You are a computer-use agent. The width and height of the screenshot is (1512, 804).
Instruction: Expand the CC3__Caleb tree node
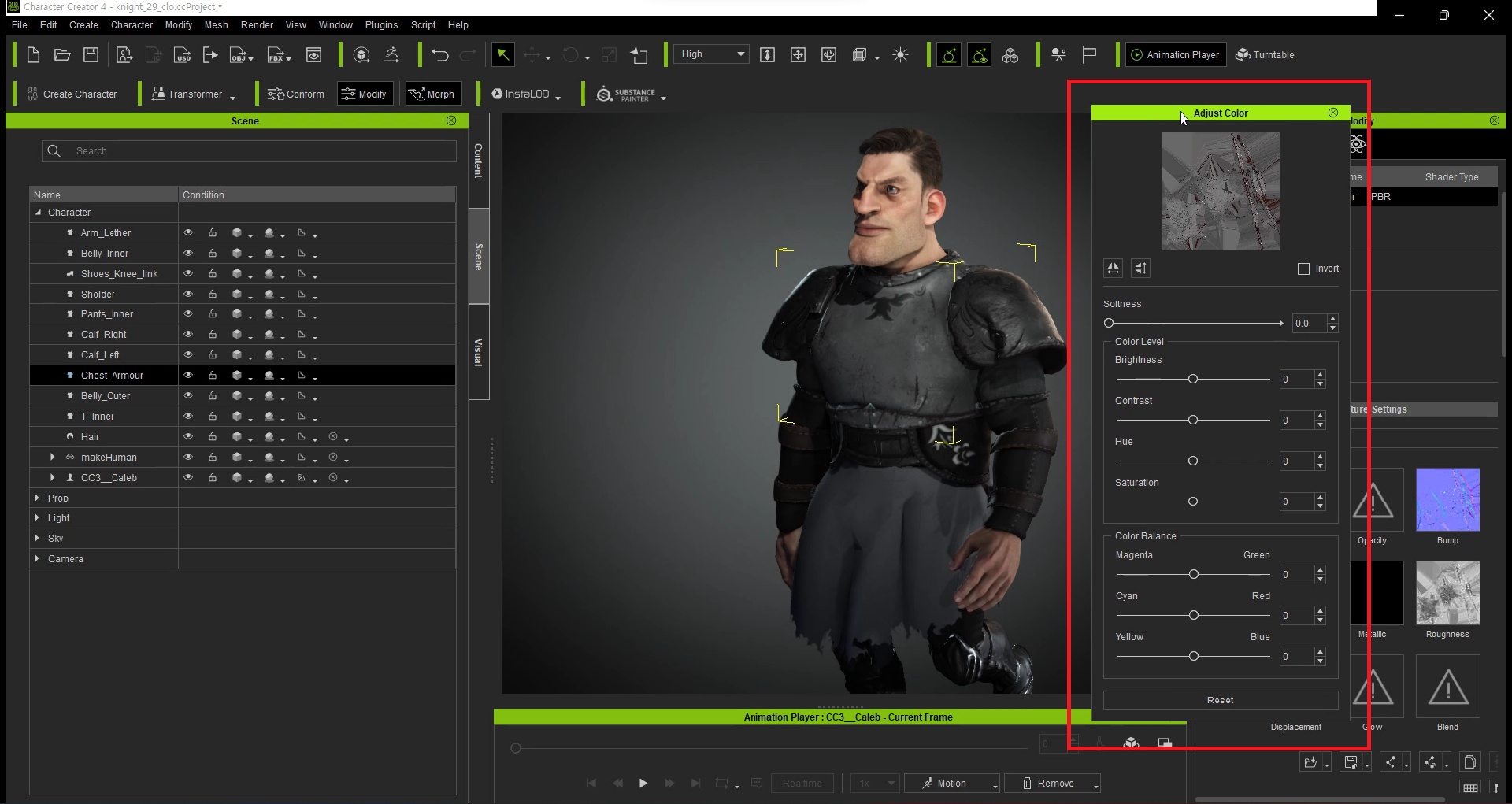click(52, 477)
